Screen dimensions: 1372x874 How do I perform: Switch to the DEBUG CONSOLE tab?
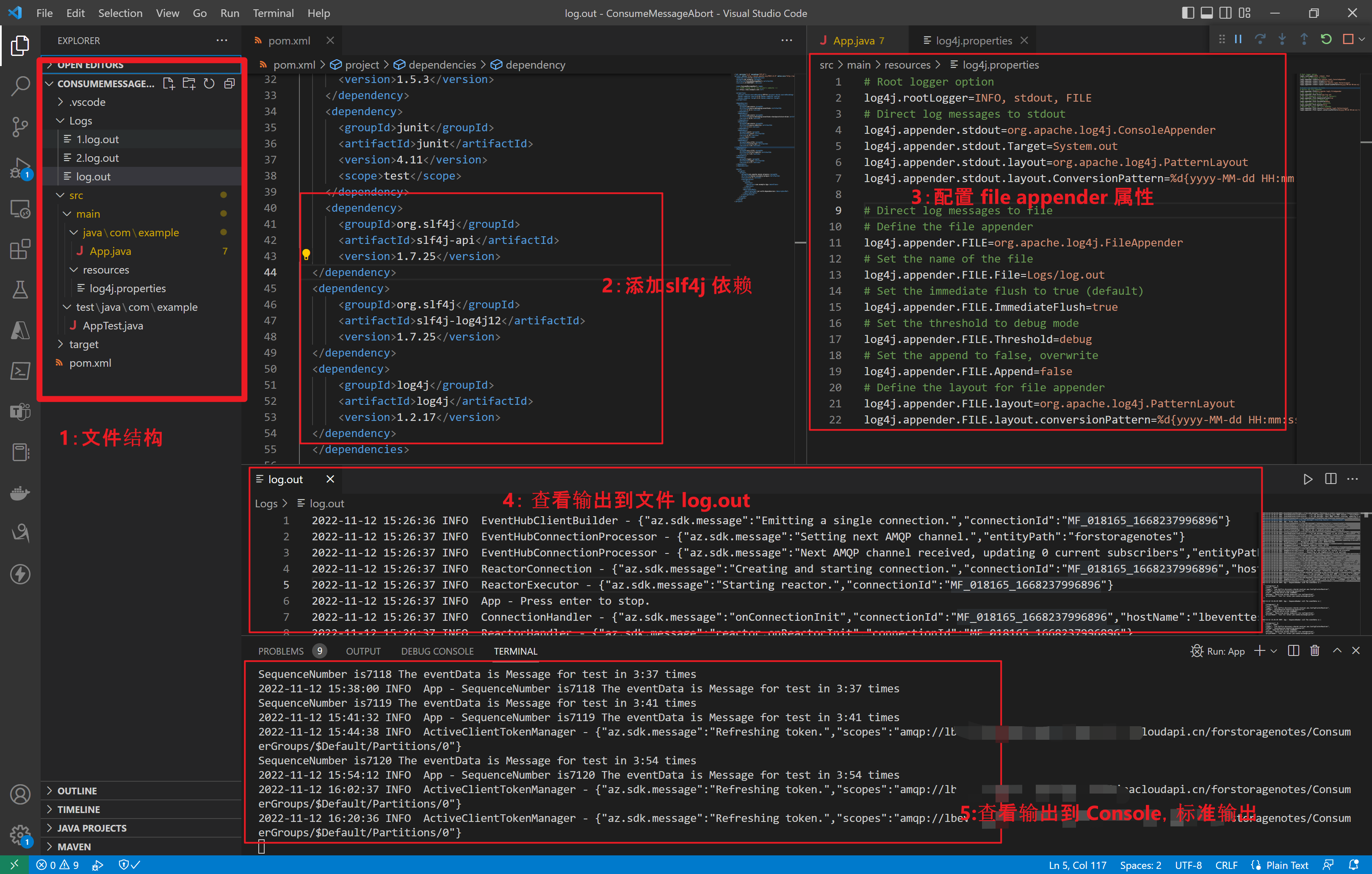pyautogui.click(x=437, y=651)
